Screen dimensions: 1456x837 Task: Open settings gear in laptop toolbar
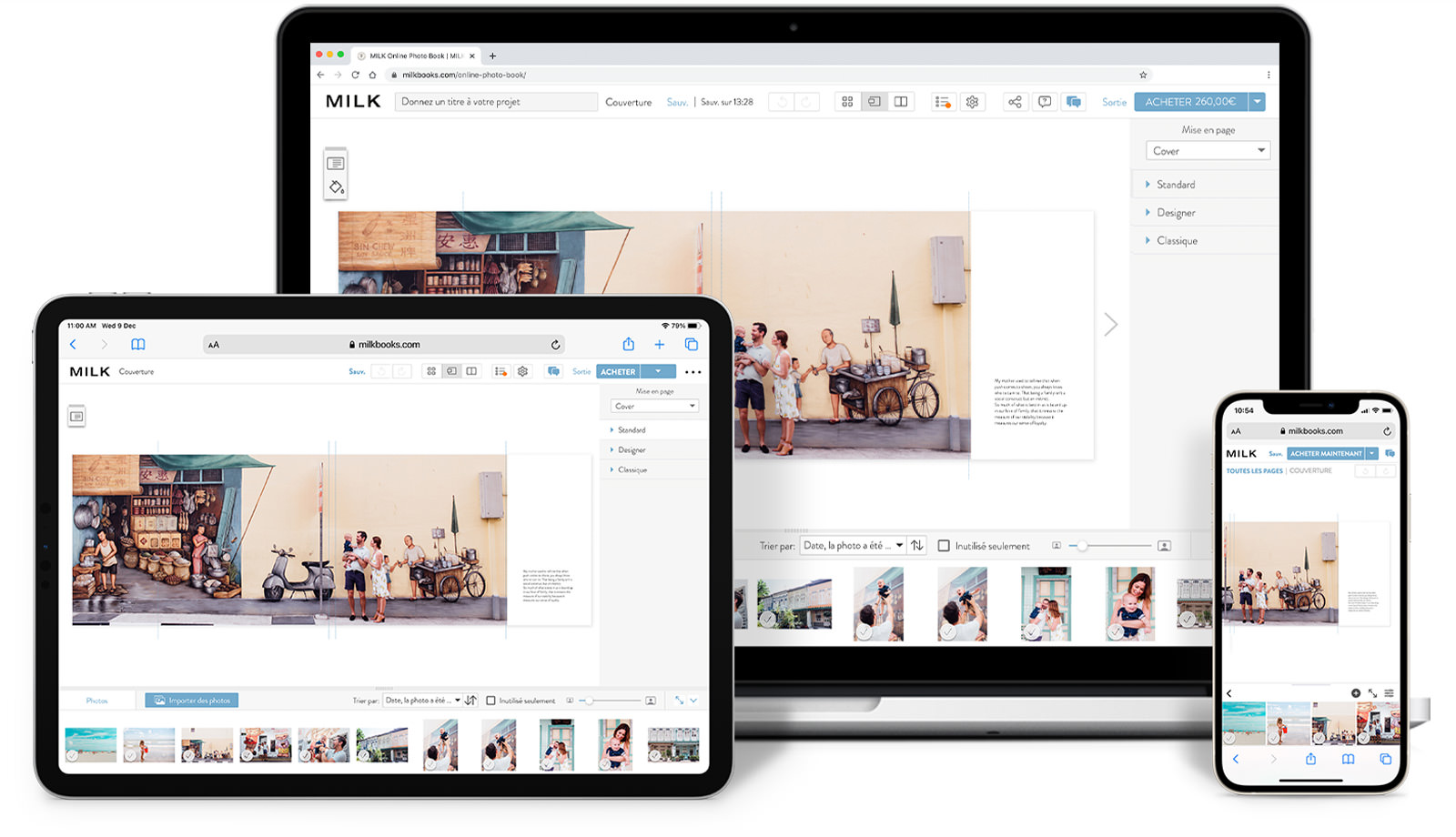point(972,102)
